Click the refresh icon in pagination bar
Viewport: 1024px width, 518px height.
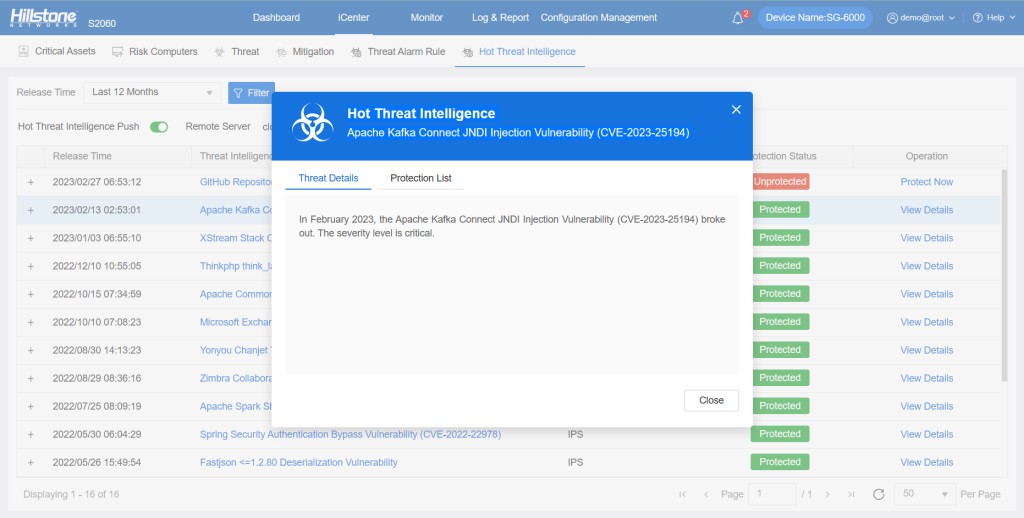878,494
